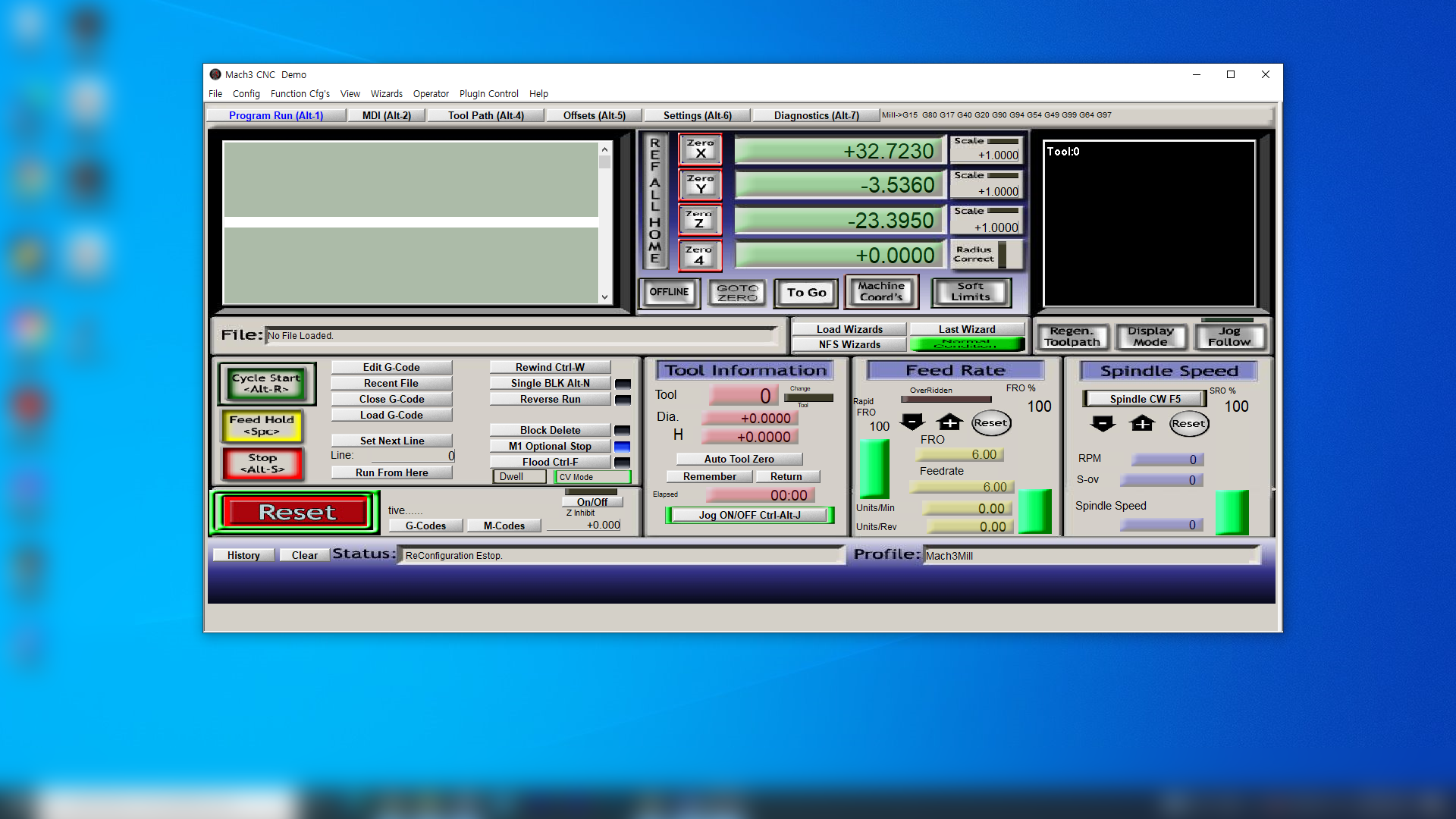The width and height of the screenshot is (1456, 819).
Task: Click the Zero Z axis button
Action: [700, 219]
